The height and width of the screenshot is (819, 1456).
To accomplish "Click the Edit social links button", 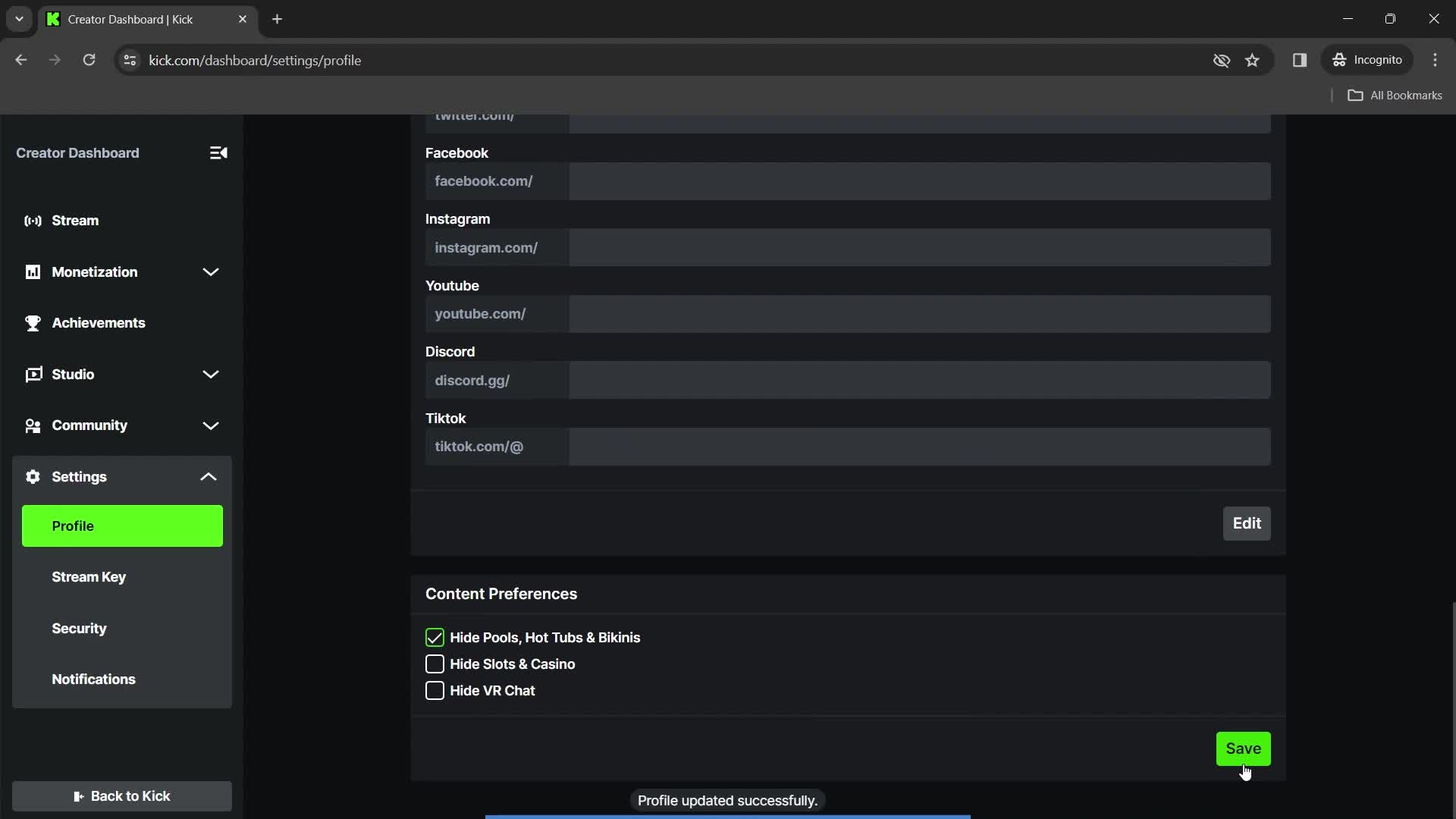I will (1247, 523).
